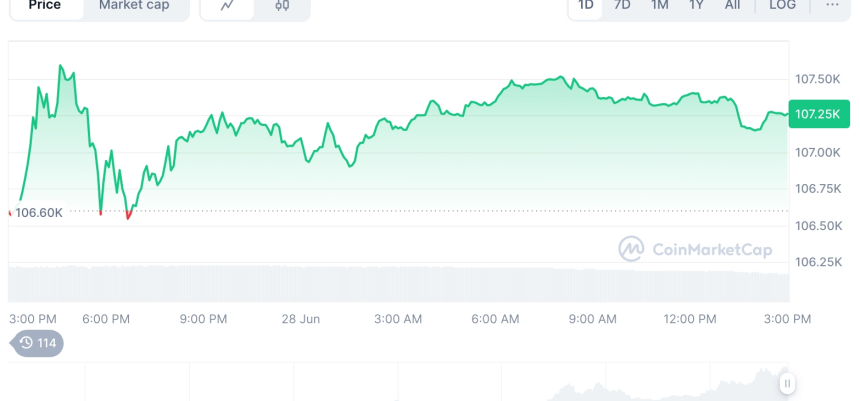860x401 pixels.
Task: Toggle LOG scale on the chart
Action: (x=782, y=5)
